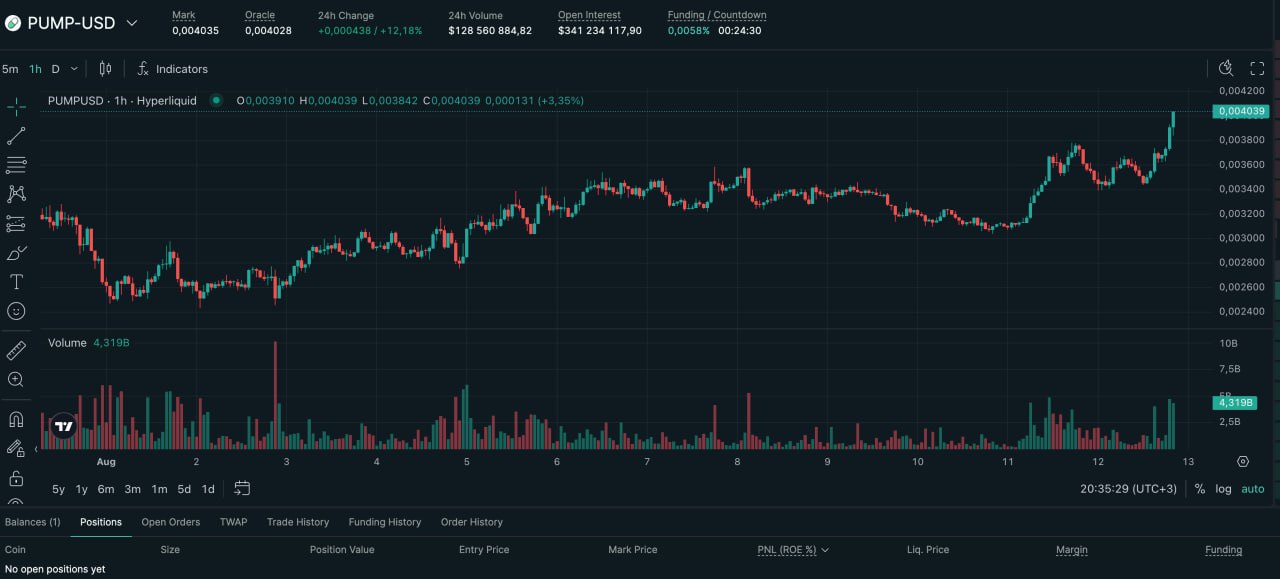Viewport: 1280px width, 579px height.
Task: Click the volume value tag 4,319B
Action: [1234, 402]
